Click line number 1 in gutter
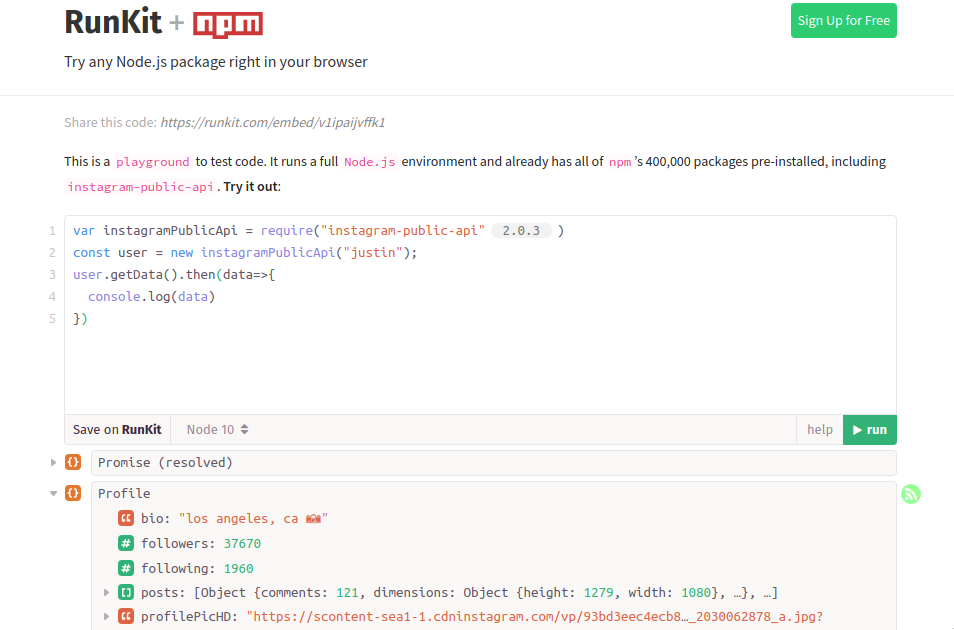954x630 pixels. point(52,231)
